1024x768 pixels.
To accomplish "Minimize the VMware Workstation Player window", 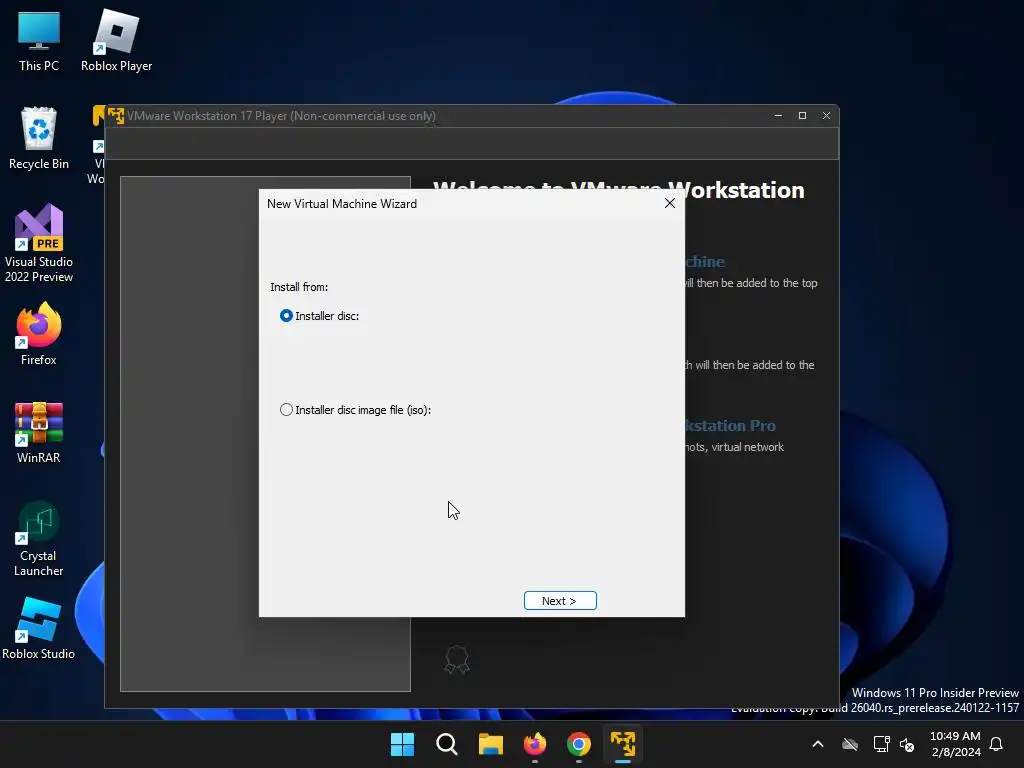I will 778,116.
